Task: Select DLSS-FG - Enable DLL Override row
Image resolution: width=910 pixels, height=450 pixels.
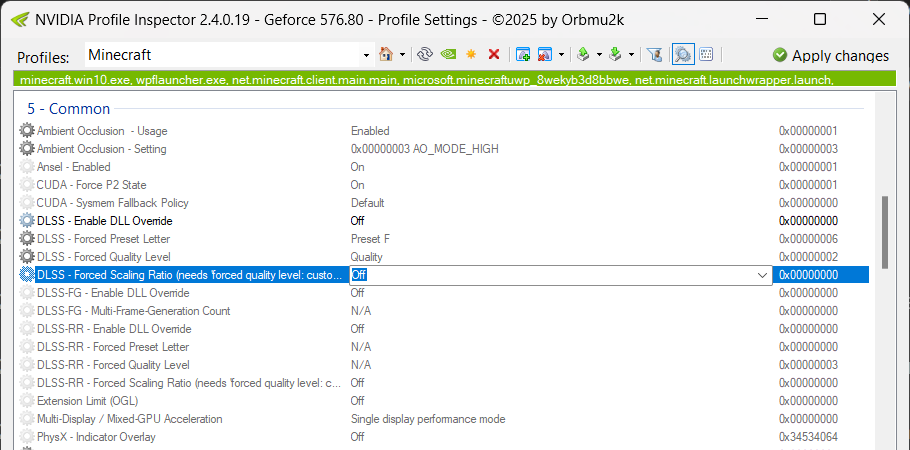Action: pyautogui.click(x=444, y=293)
